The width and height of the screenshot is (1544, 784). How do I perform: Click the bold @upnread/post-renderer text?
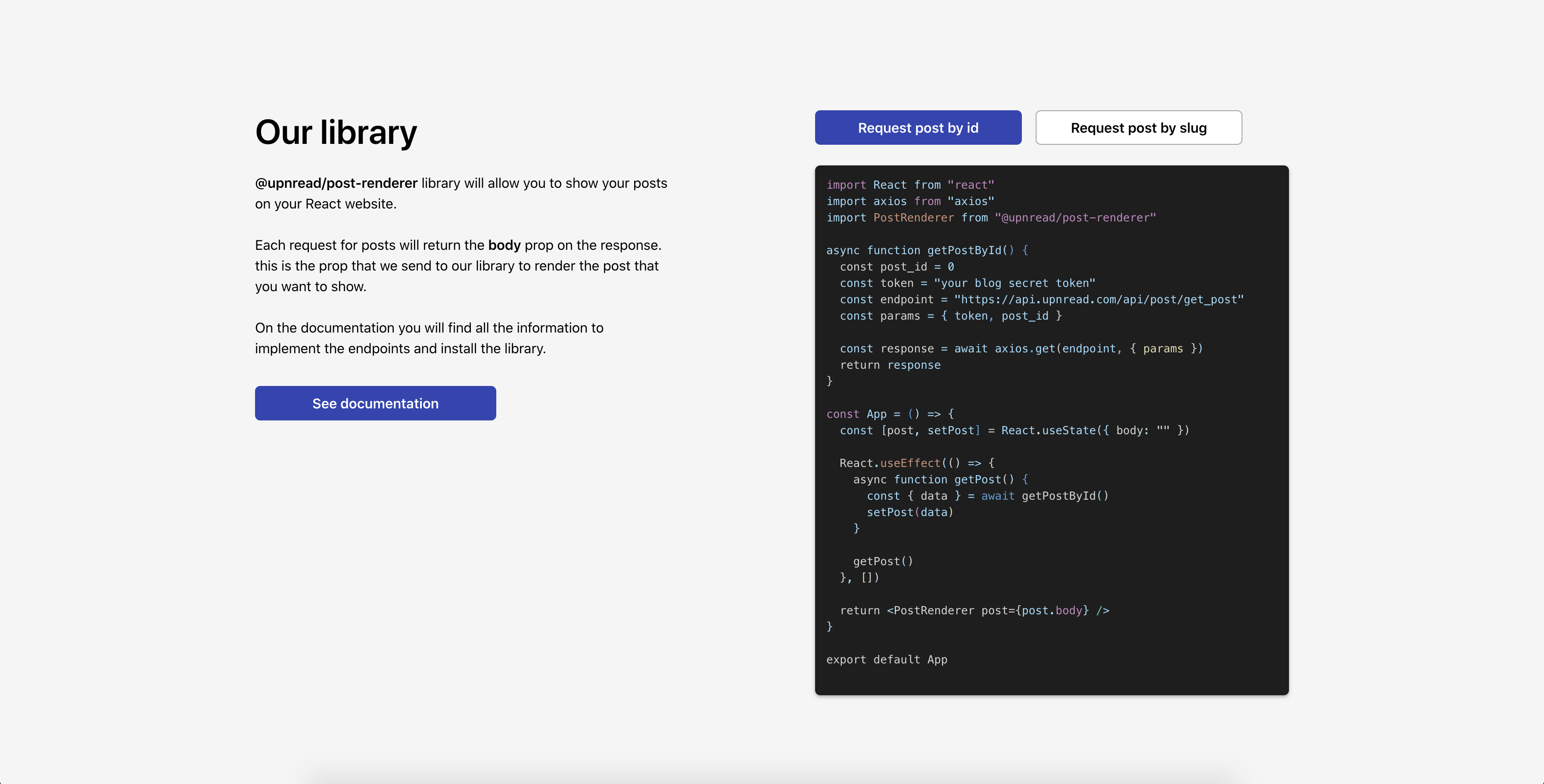(336, 184)
